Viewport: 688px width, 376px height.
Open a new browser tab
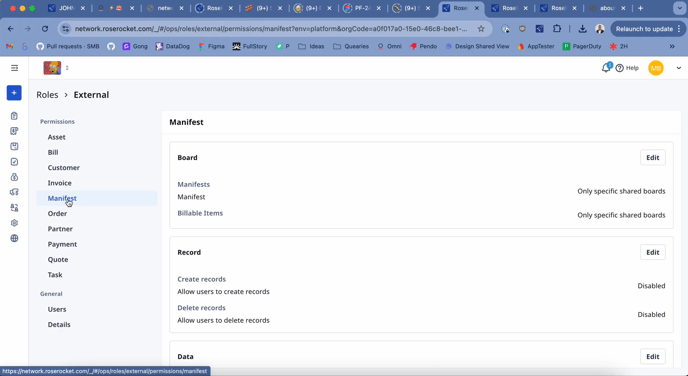tap(641, 8)
